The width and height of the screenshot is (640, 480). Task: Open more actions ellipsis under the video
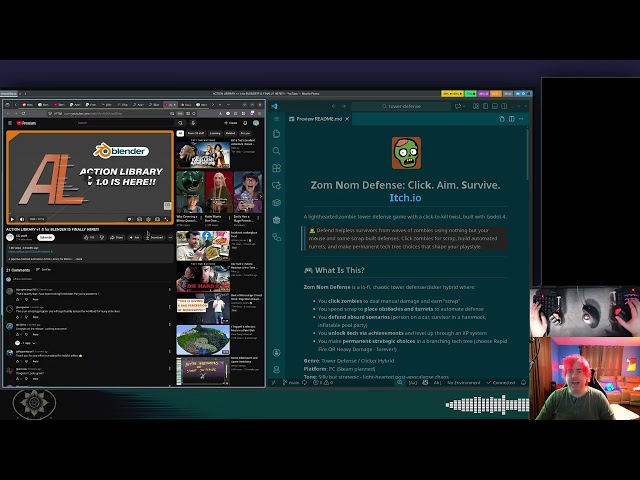point(170,238)
